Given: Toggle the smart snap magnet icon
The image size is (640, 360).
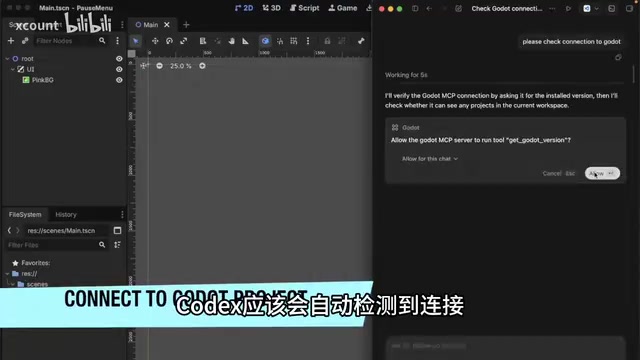Looking at the screenshot, I should click(280, 41).
